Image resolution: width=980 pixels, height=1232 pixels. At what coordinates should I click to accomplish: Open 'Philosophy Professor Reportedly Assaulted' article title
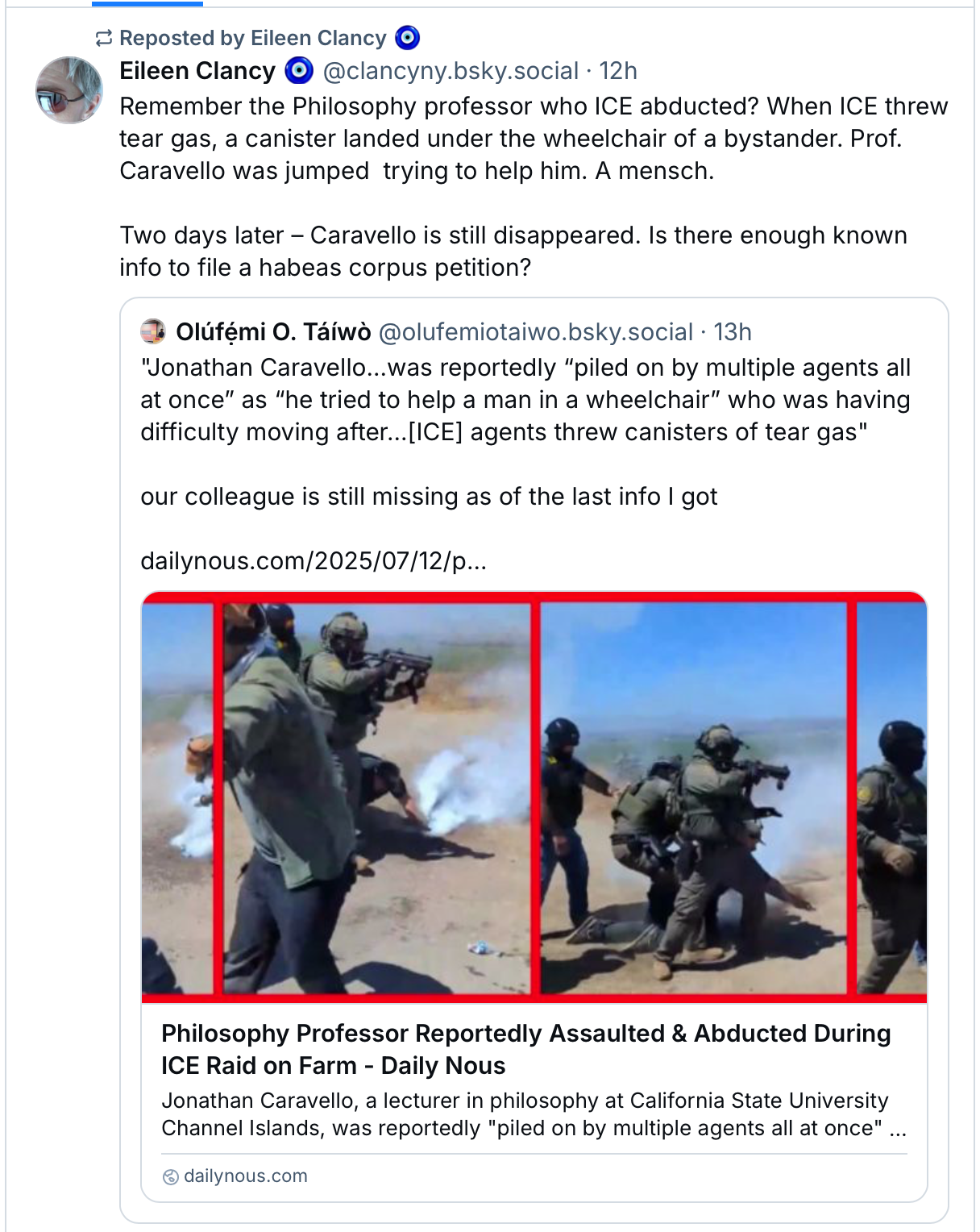pos(526,1049)
